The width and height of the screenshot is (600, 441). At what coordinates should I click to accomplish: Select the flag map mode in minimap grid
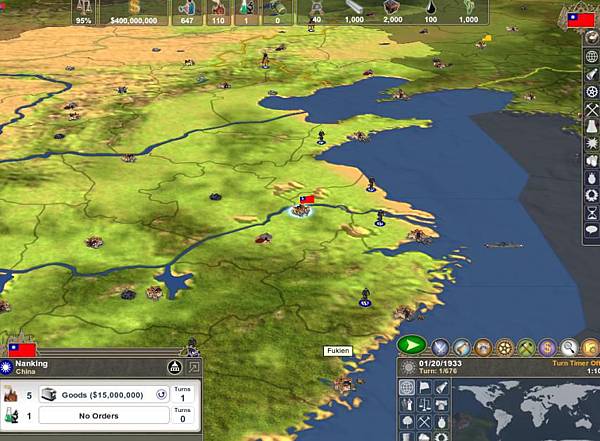pyautogui.click(x=425, y=387)
